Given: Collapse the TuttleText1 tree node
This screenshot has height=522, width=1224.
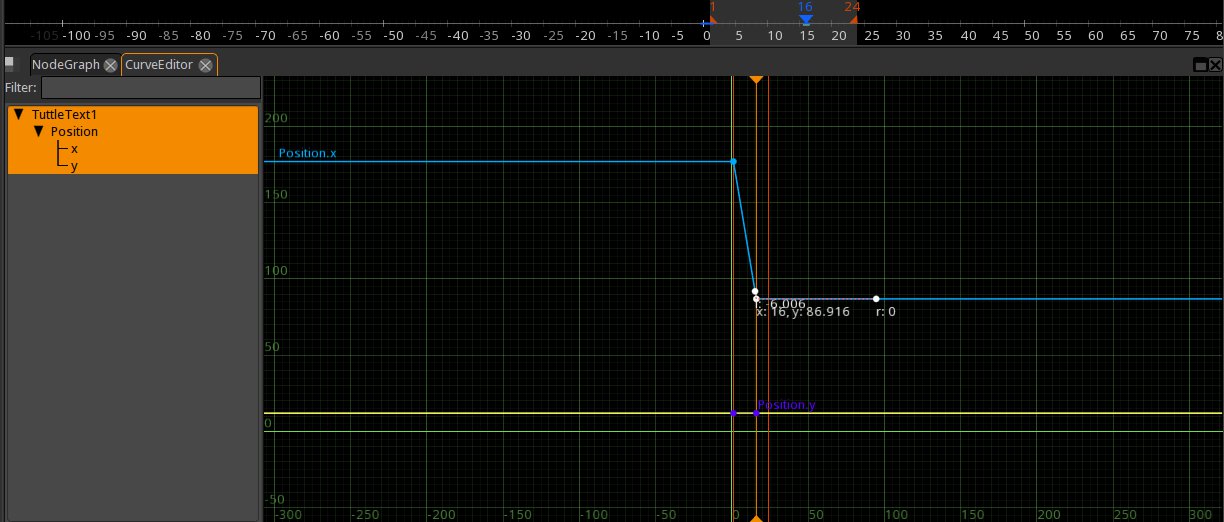Looking at the screenshot, I should (19, 115).
